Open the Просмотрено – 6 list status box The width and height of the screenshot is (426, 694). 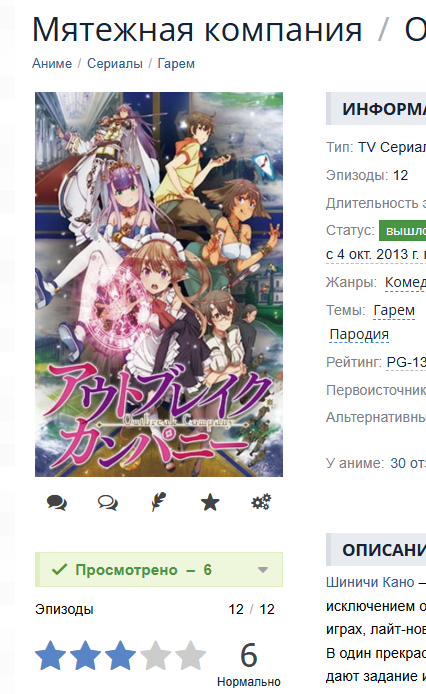159,570
